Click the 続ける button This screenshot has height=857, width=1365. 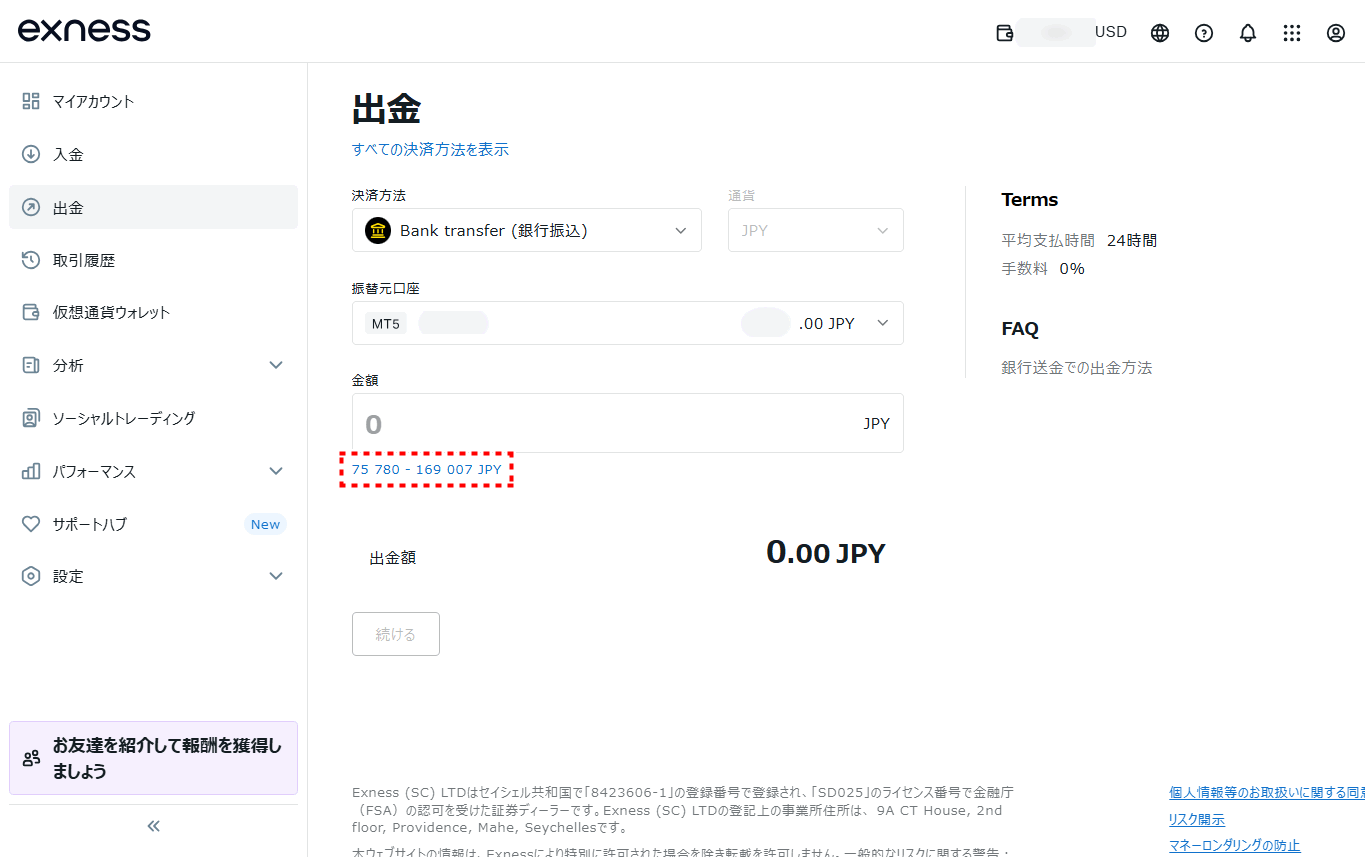[396, 634]
